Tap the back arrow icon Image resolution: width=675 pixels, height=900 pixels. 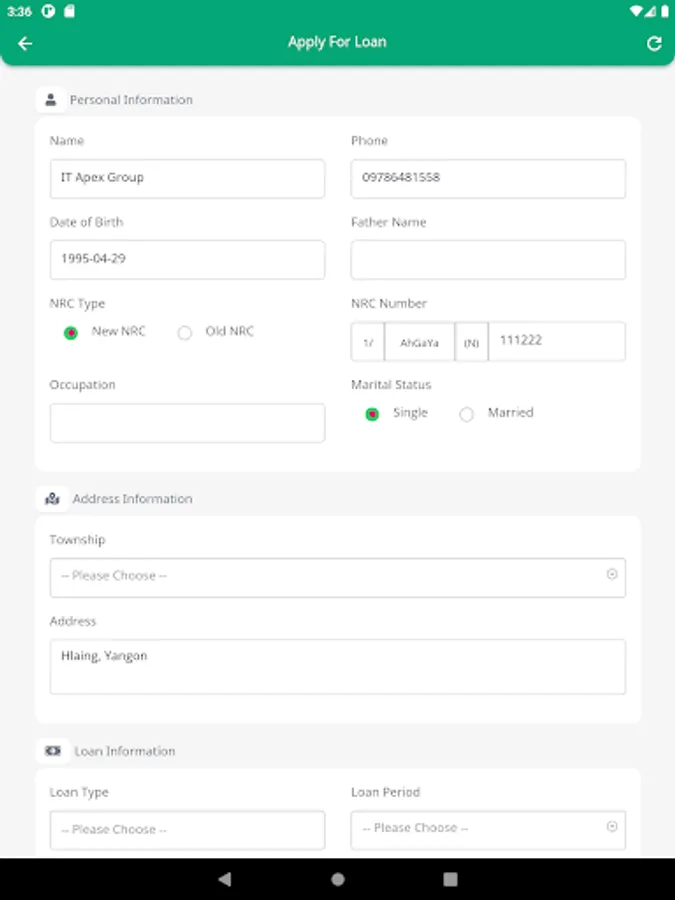(25, 43)
